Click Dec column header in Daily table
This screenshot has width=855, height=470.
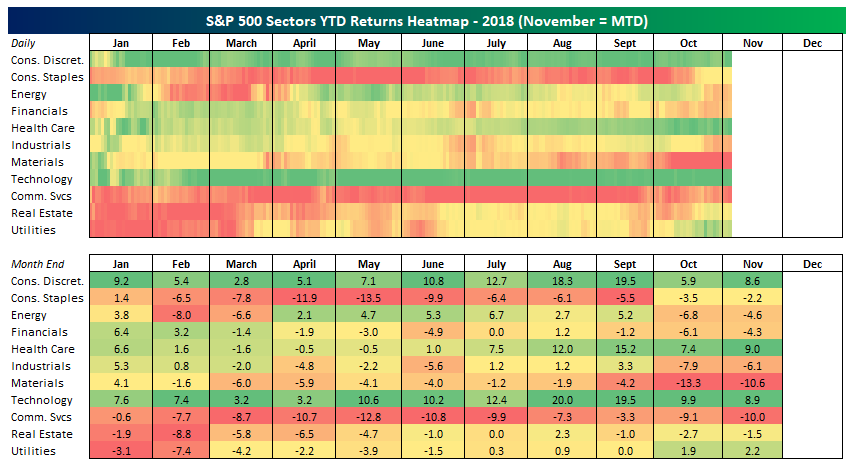pos(812,43)
